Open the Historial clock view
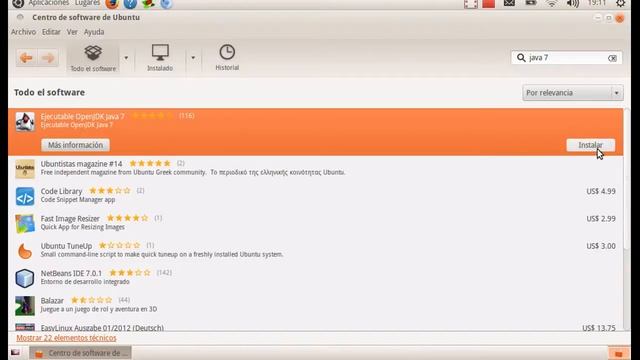Screen dimensions: 640x360 point(227,58)
